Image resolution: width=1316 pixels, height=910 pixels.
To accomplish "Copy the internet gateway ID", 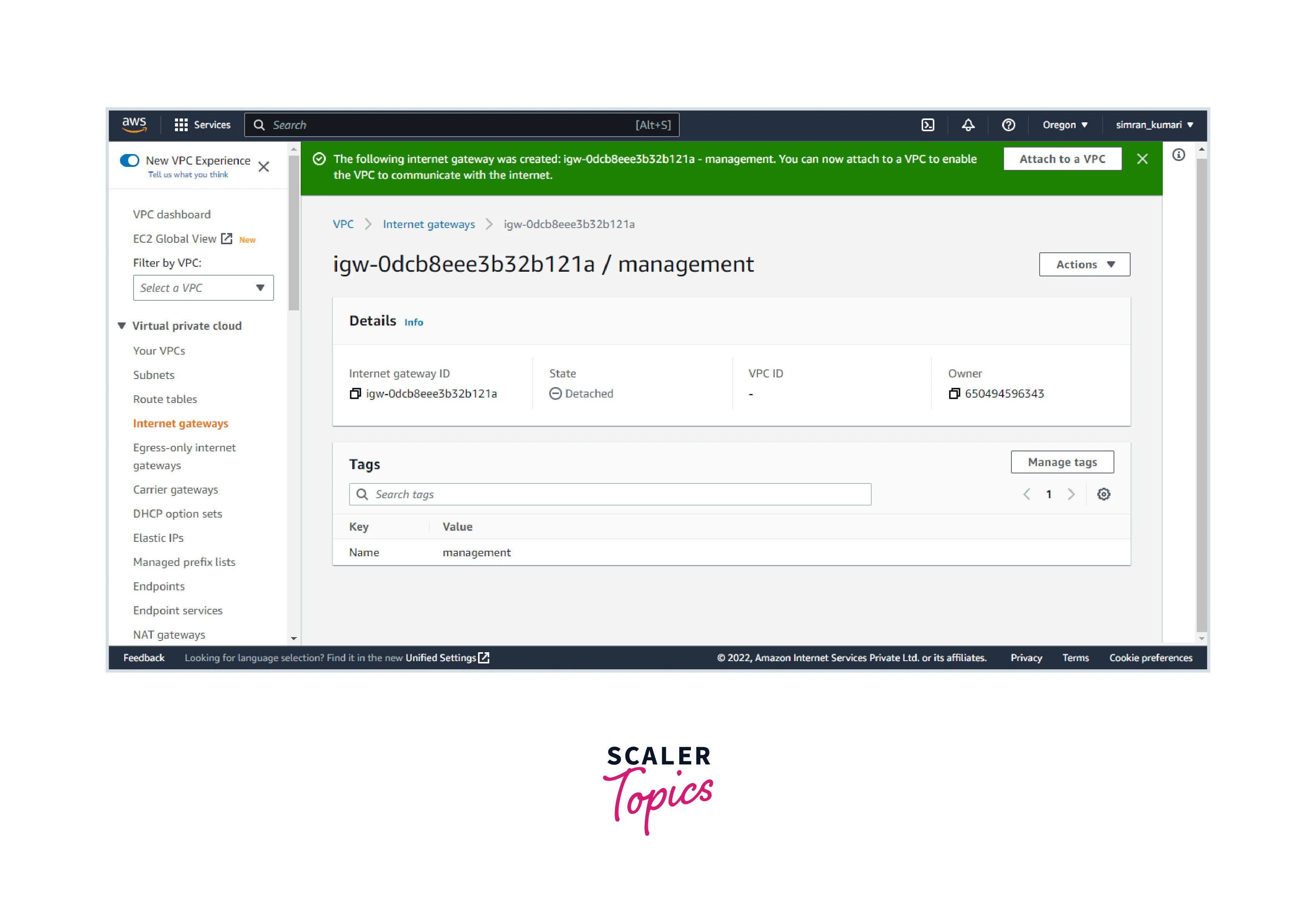I will click(x=355, y=393).
